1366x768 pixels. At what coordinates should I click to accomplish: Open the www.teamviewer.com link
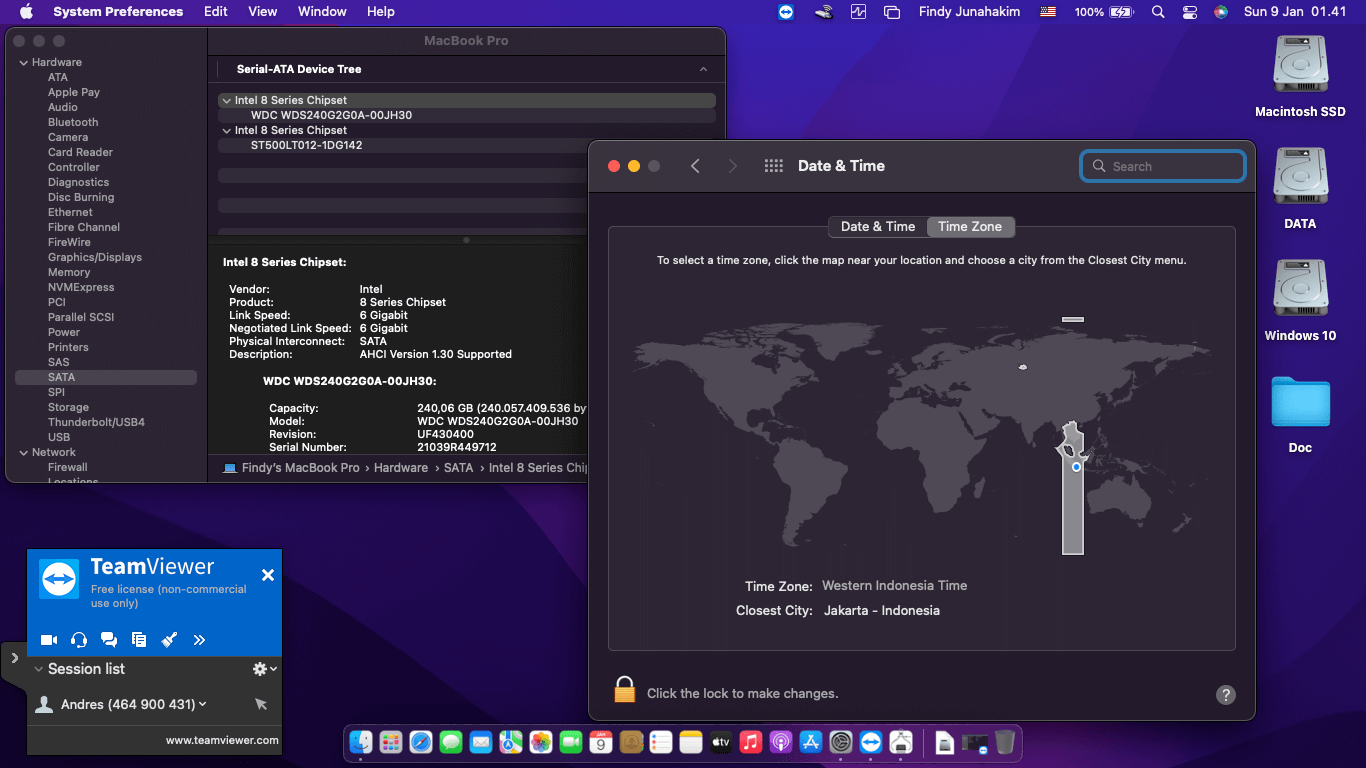click(222, 740)
